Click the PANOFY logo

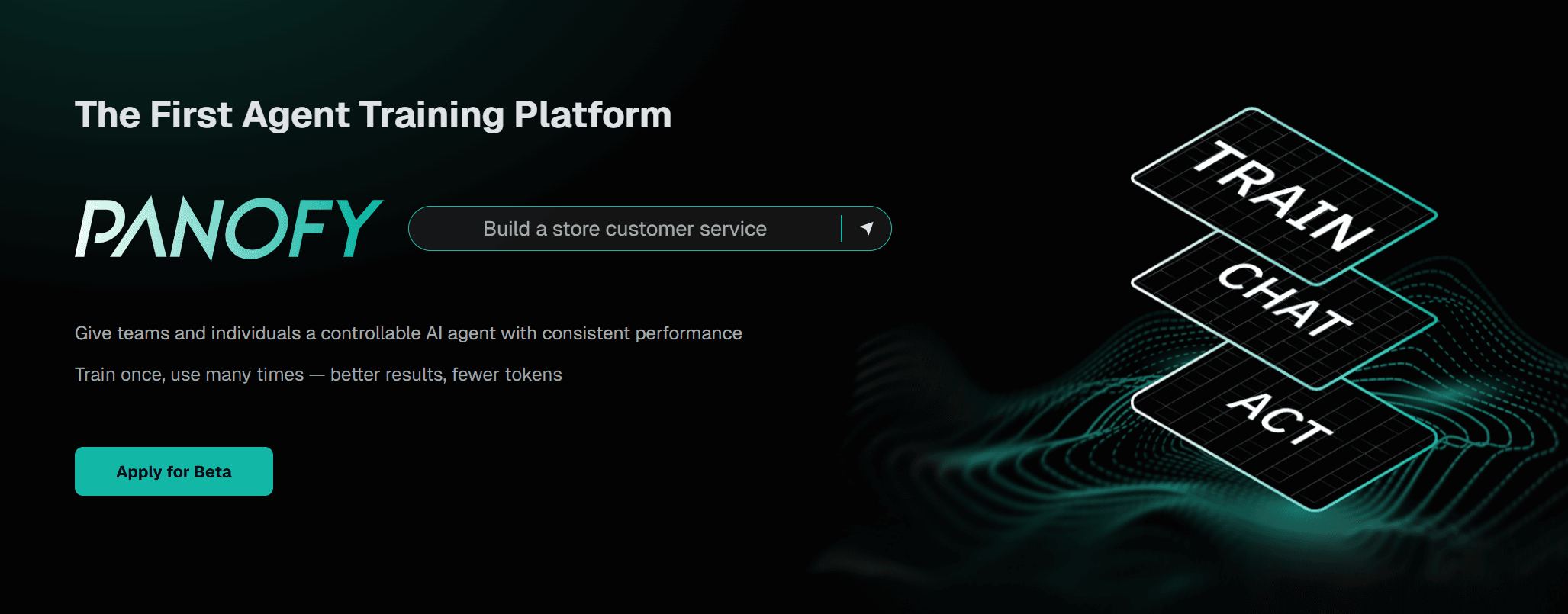(228, 228)
